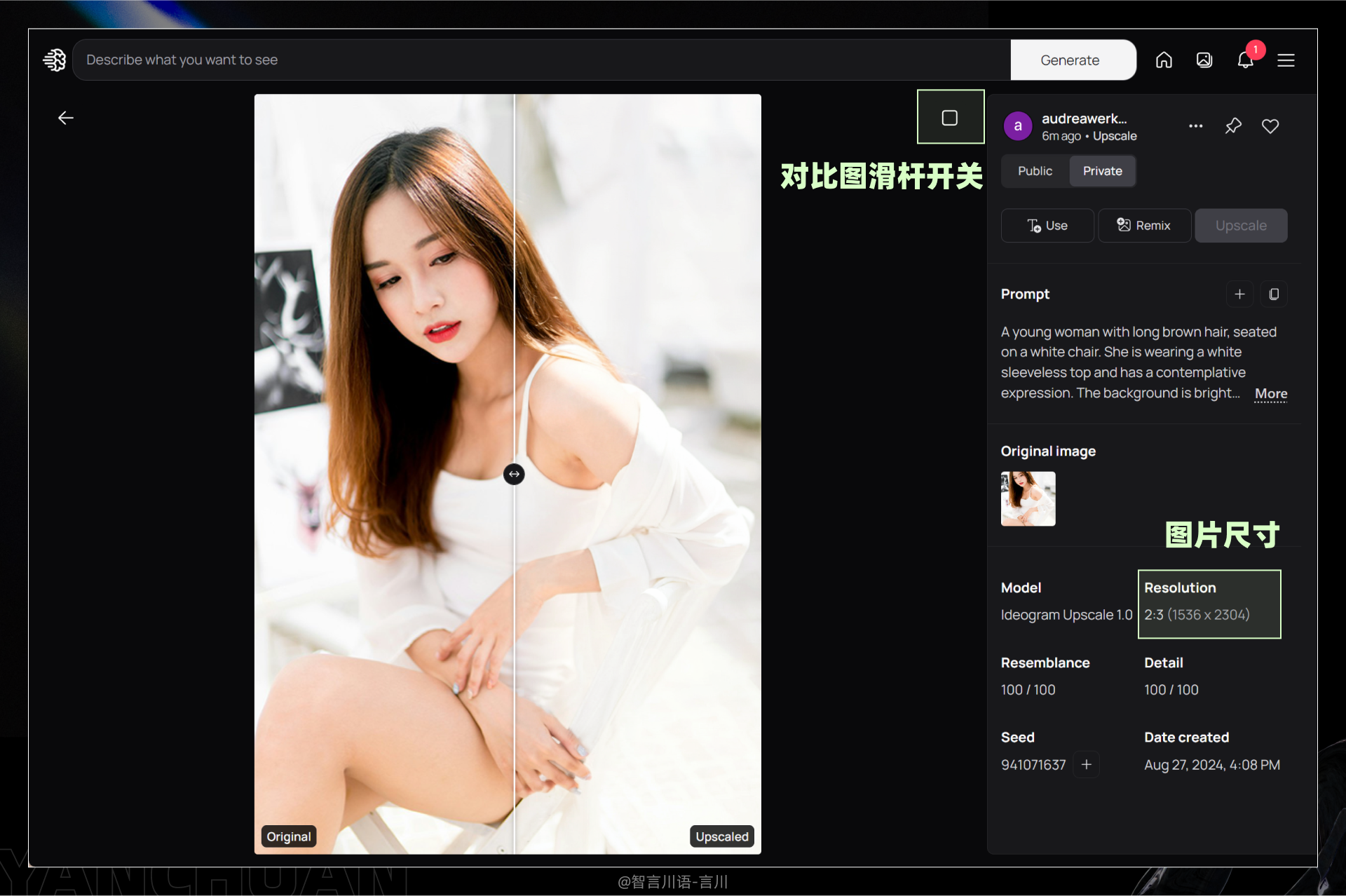Click the audreawerk avatar
This screenshot has height=896, width=1346.
[x=1018, y=126]
